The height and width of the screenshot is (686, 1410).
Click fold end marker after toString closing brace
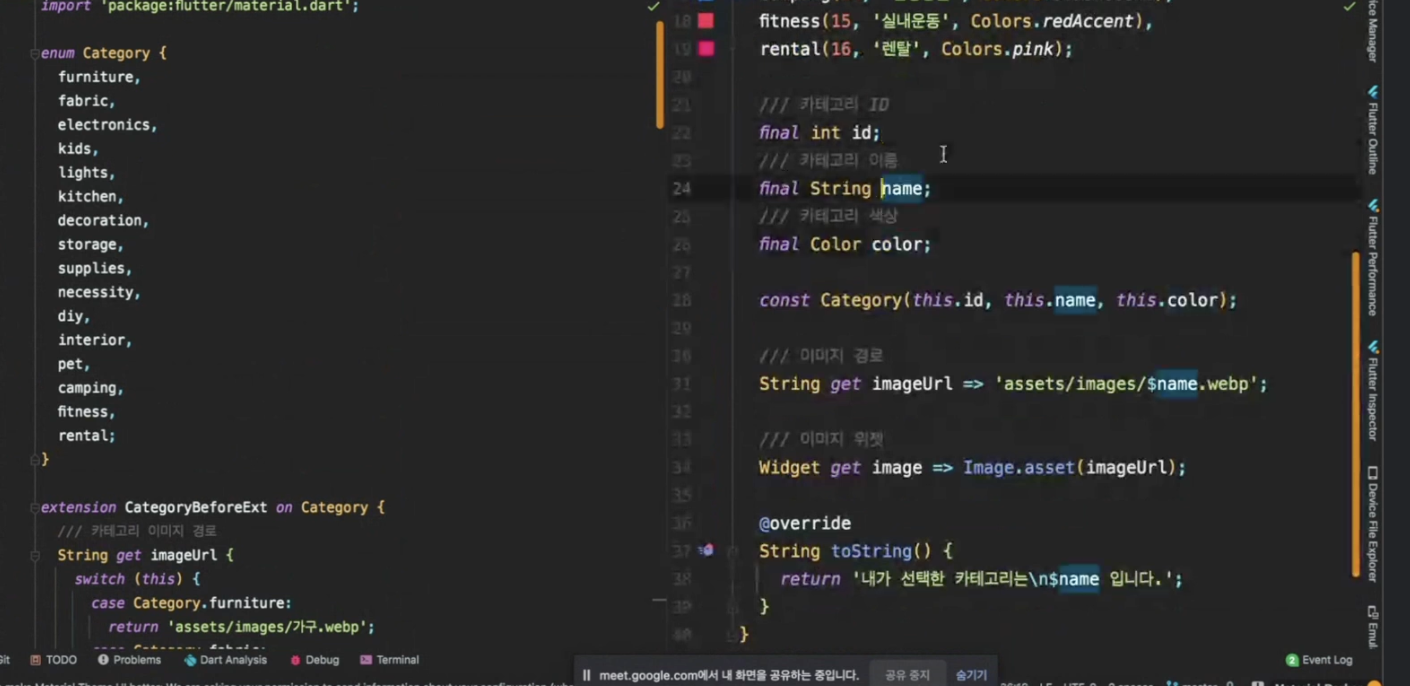click(x=732, y=607)
